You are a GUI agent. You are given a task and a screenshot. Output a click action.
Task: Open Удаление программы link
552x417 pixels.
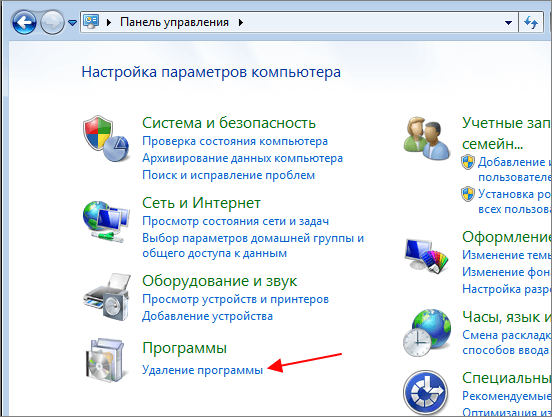tap(202, 370)
